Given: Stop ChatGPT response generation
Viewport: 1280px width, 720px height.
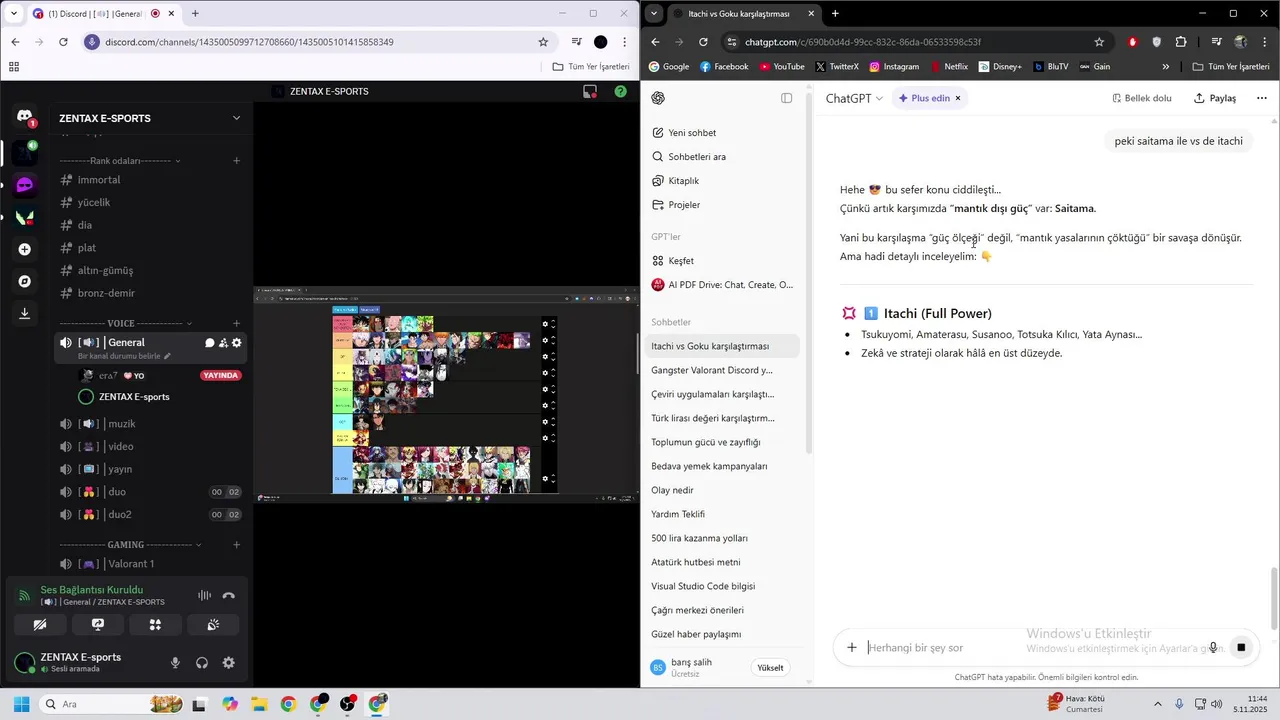Looking at the screenshot, I should coord(1241,647).
